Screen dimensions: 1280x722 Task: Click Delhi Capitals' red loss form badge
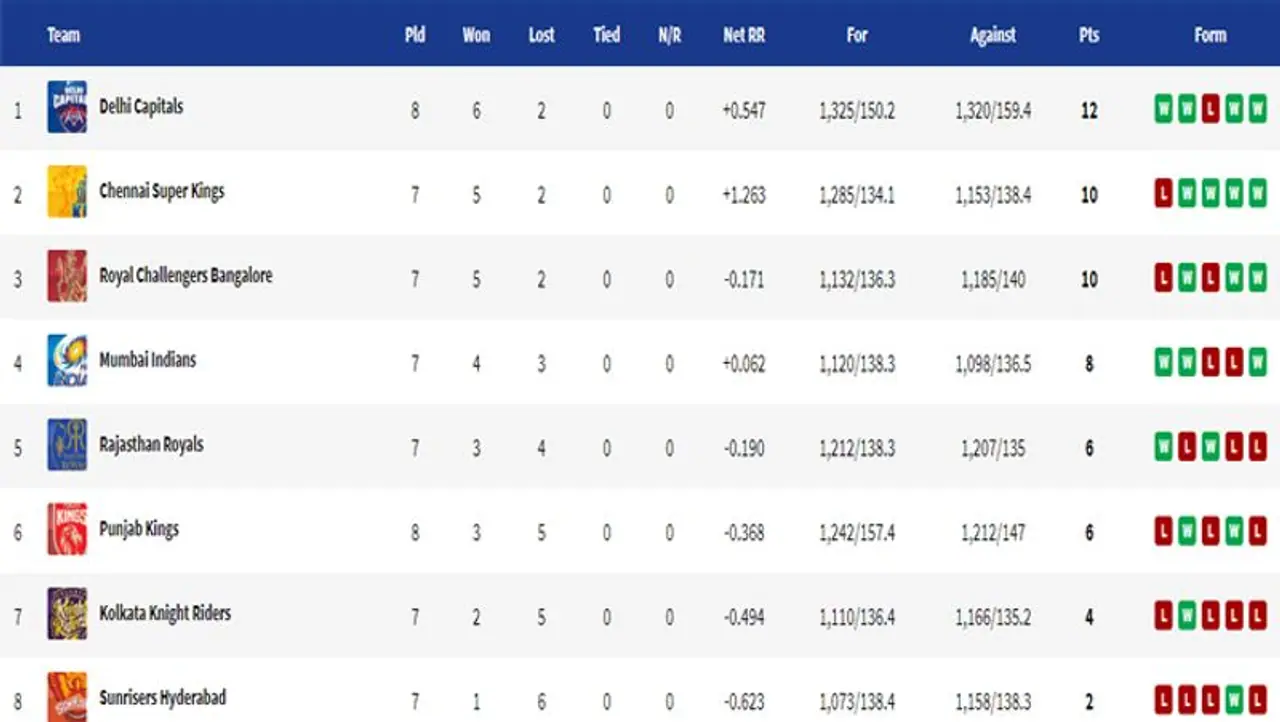tap(1210, 108)
